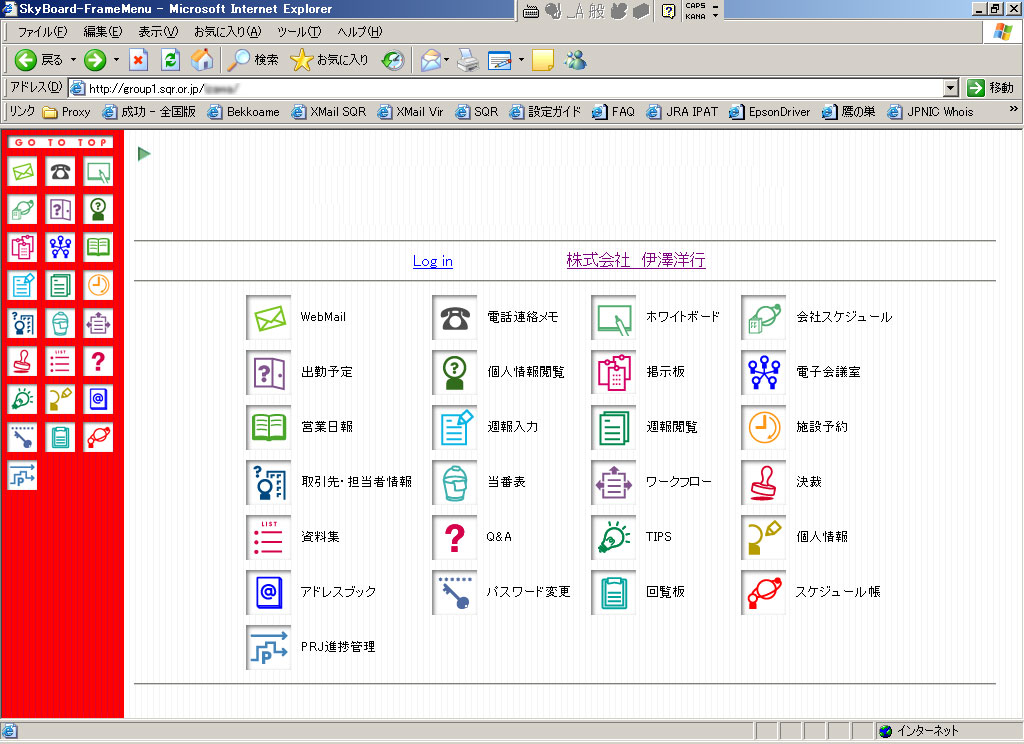The width and height of the screenshot is (1024, 744).
Task: Open the JPNIC Whois link bar item
Action: point(931,112)
